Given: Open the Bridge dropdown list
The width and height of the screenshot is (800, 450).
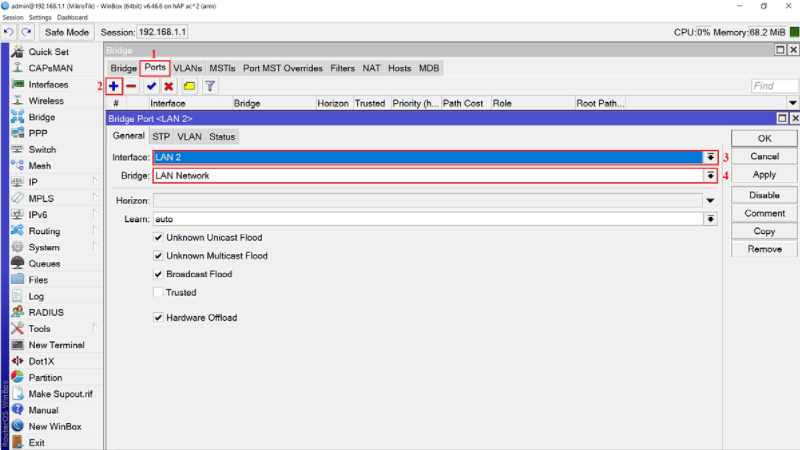Looking at the screenshot, I should [x=710, y=176].
